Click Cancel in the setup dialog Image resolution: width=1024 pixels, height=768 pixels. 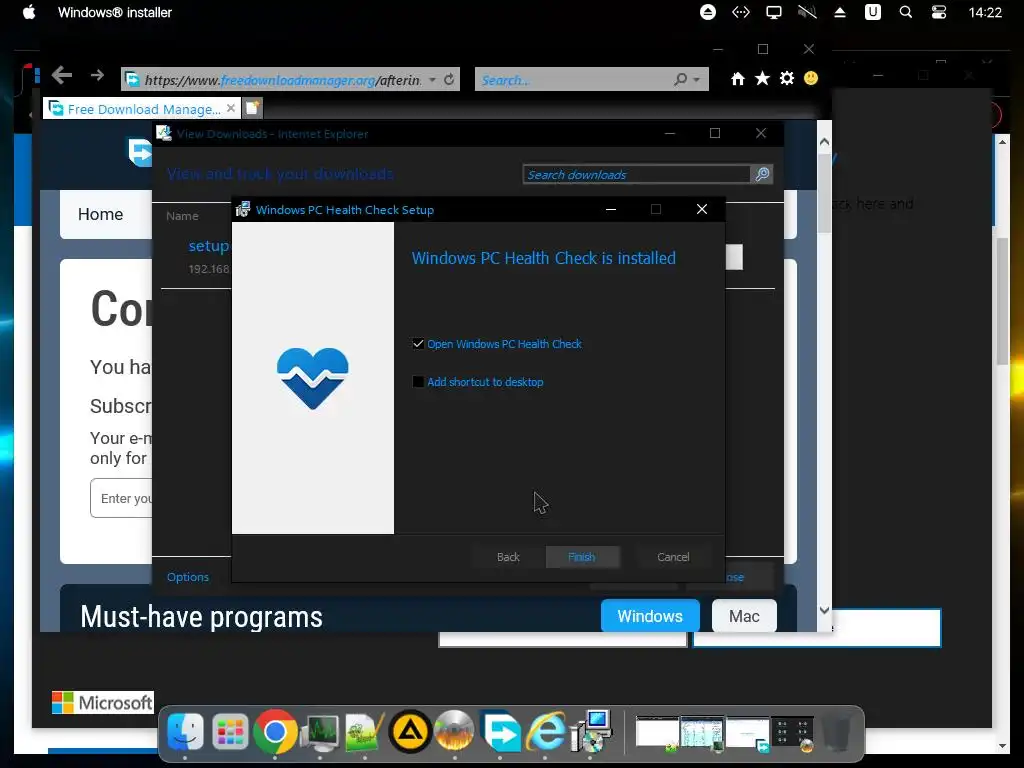(x=673, y=557)
